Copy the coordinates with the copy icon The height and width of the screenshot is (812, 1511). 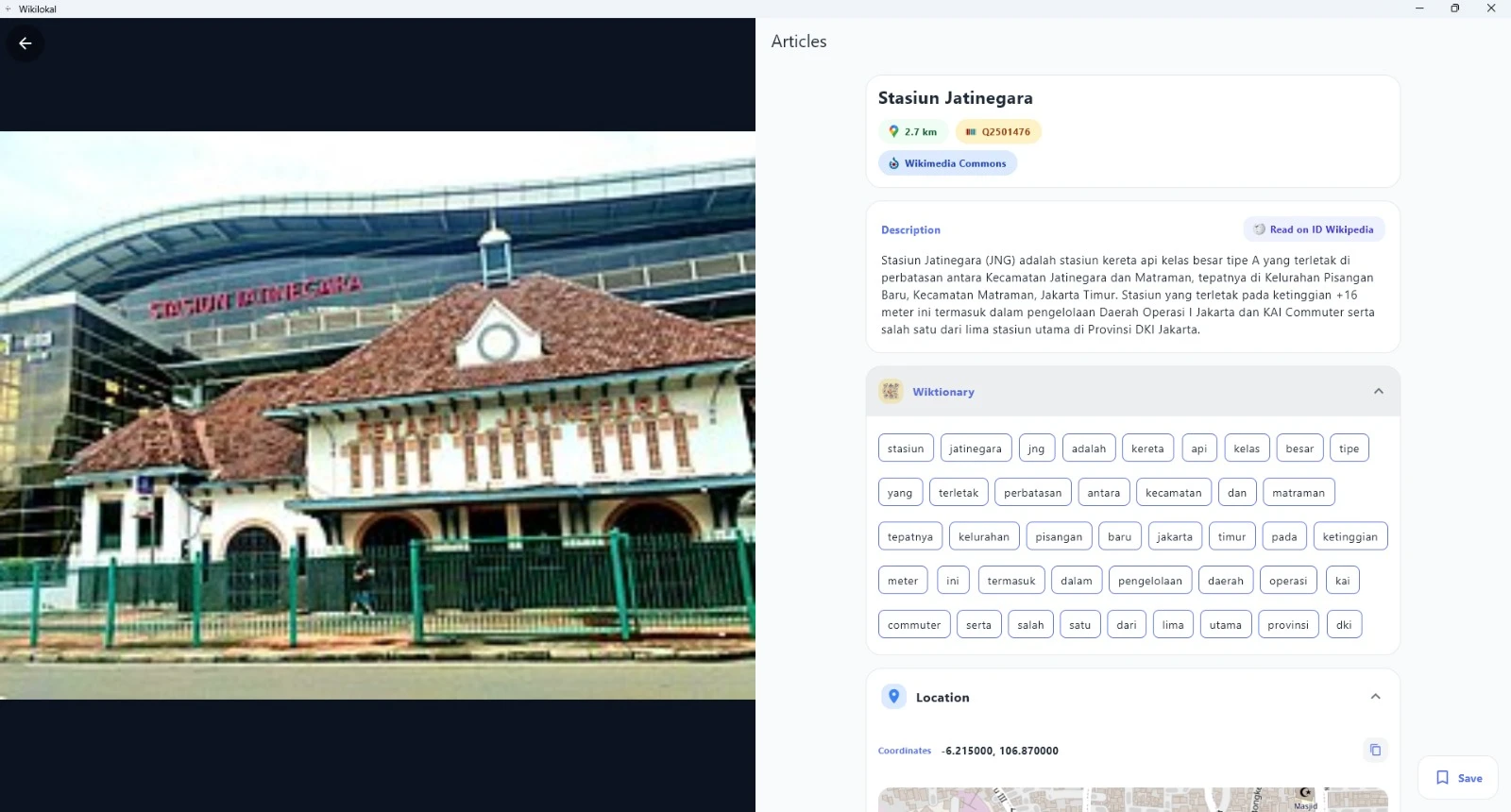pos(1375,750)
